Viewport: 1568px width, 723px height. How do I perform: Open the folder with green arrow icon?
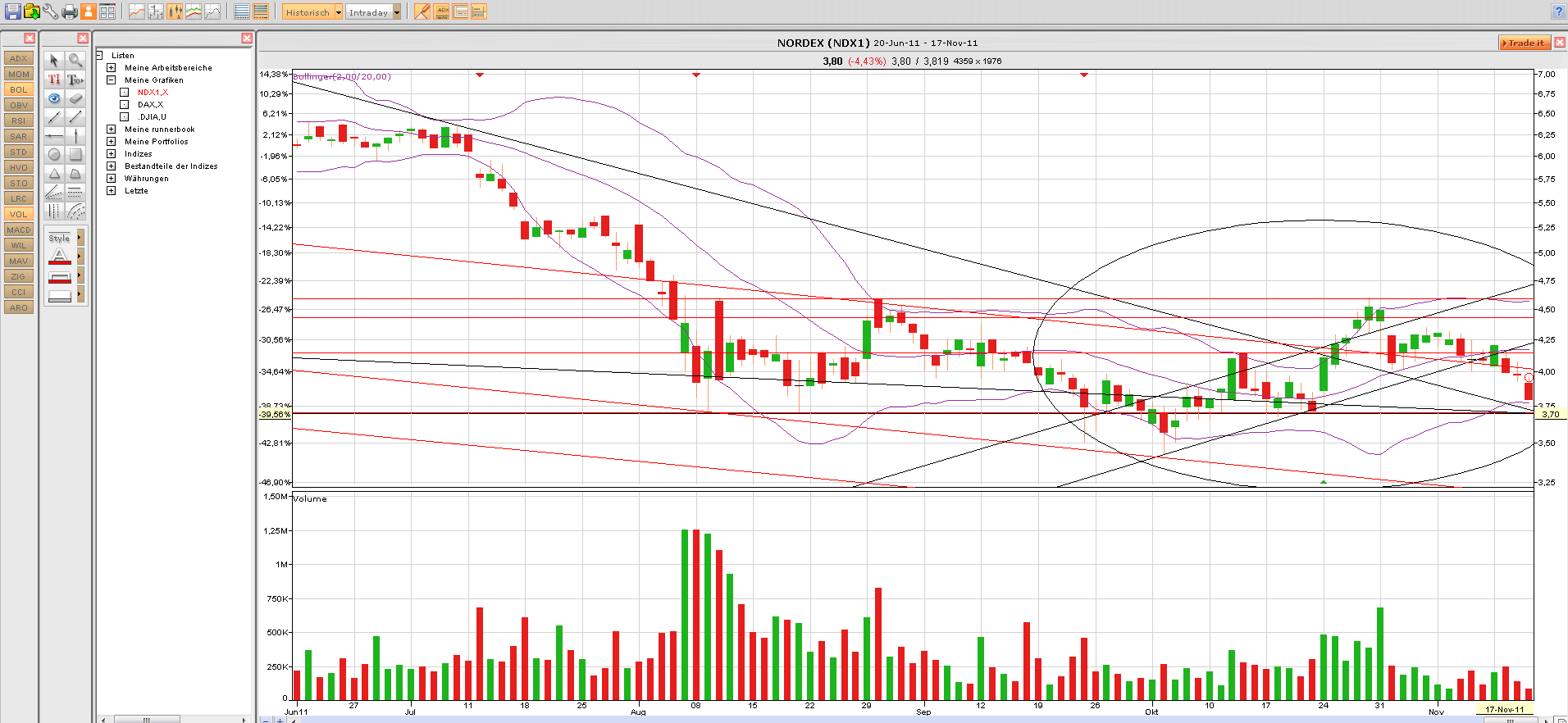32,11
